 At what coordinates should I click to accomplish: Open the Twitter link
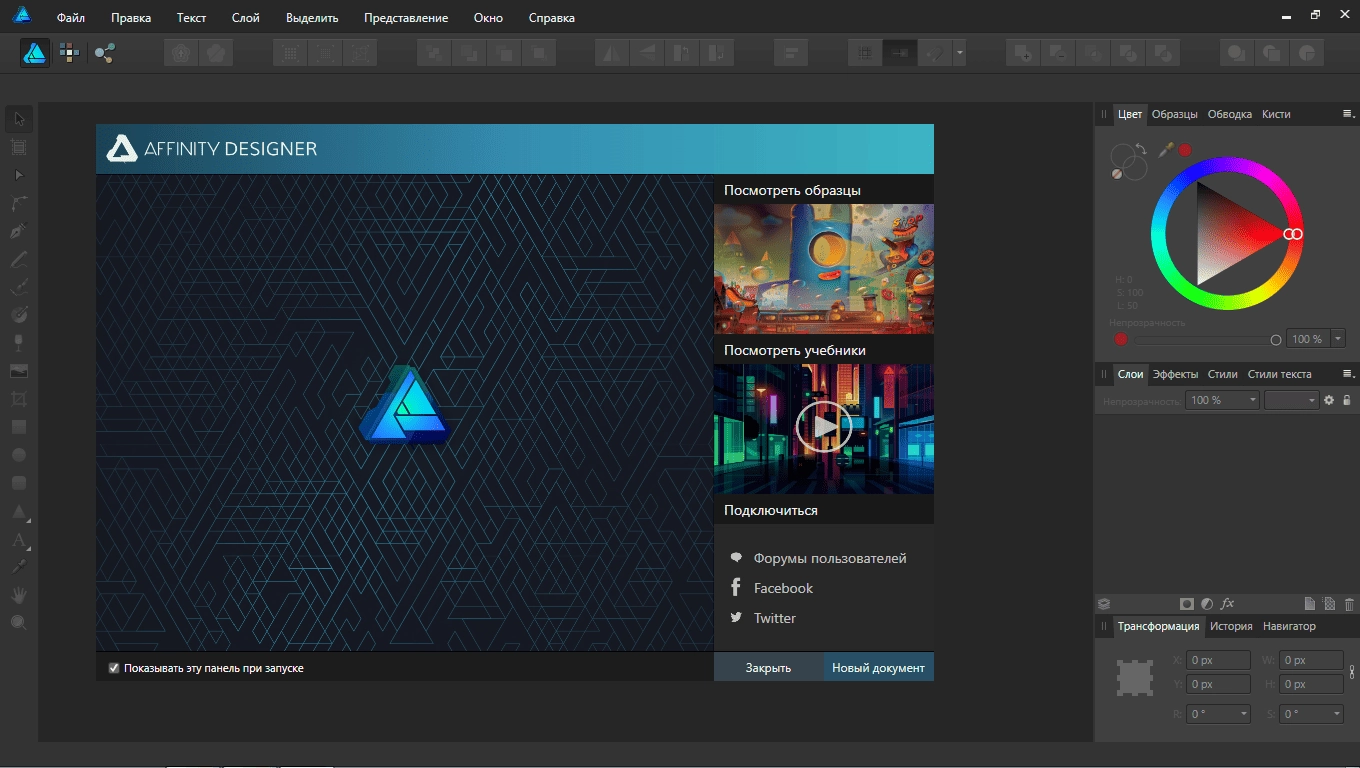(x=775, y=618)
